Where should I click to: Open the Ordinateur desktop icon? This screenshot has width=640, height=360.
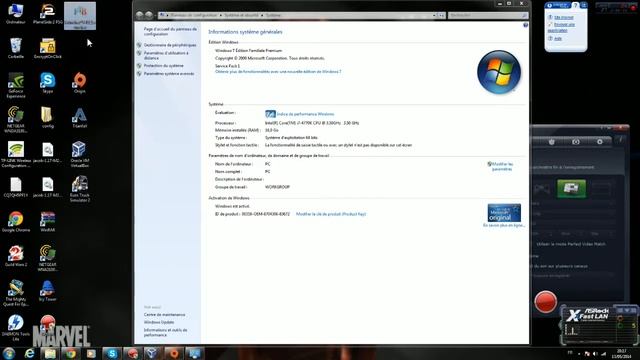16,13
